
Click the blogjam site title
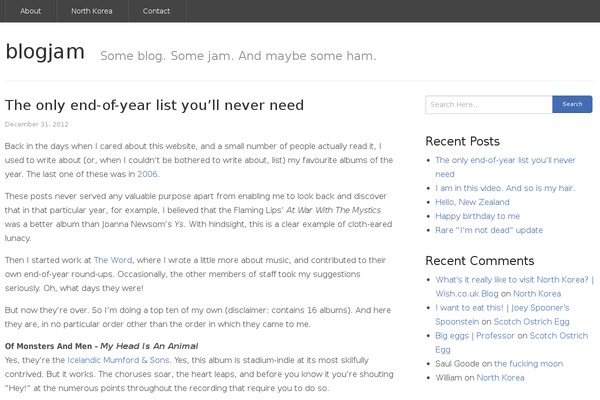point(45,51)
